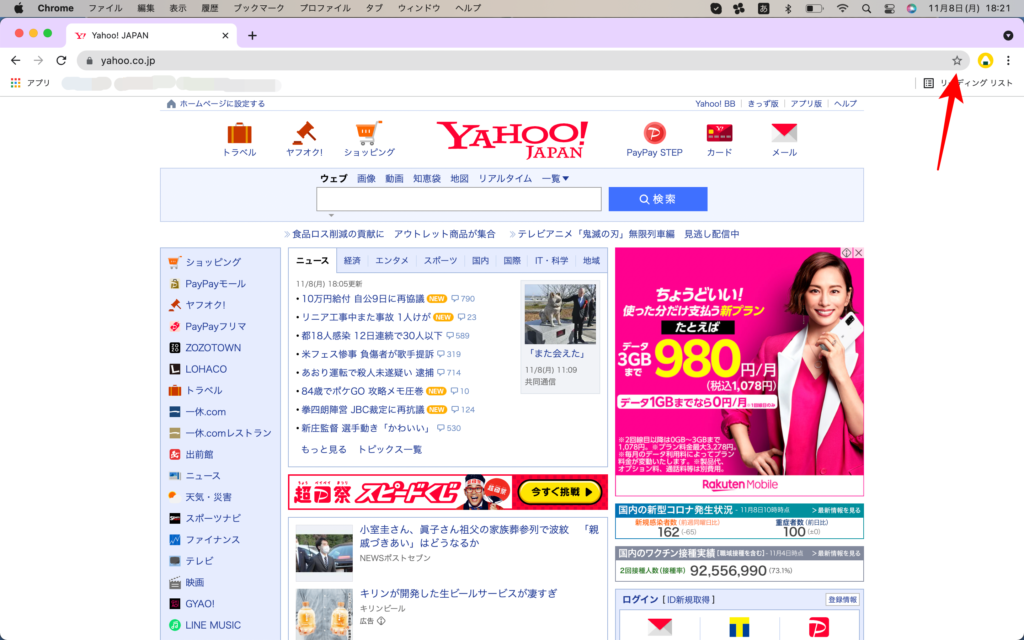Open GYAO! sidebar link
The image size is (1024, 640).
[199, 603]
